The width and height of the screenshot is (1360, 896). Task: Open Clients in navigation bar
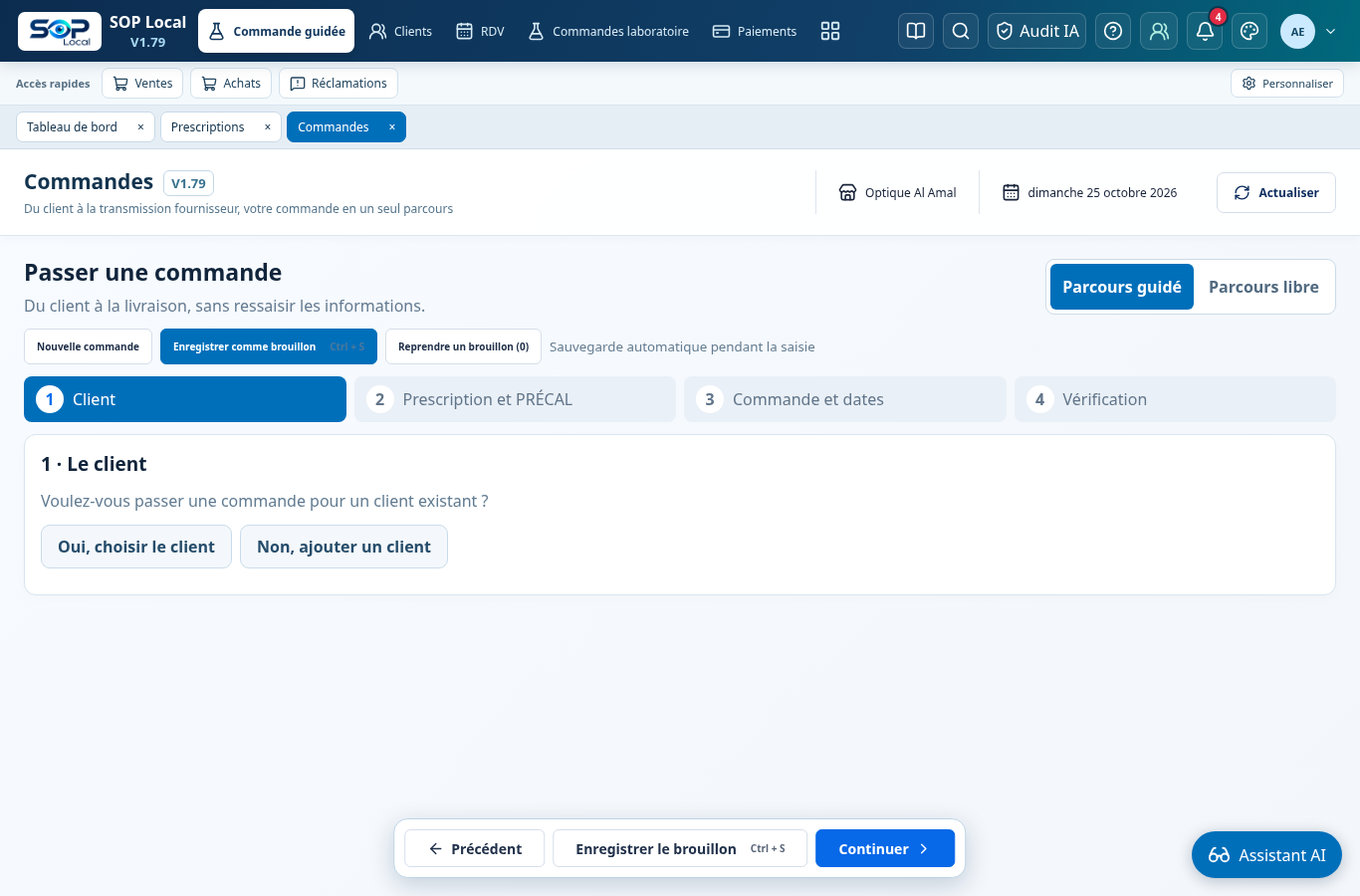[x=400, y=31]
